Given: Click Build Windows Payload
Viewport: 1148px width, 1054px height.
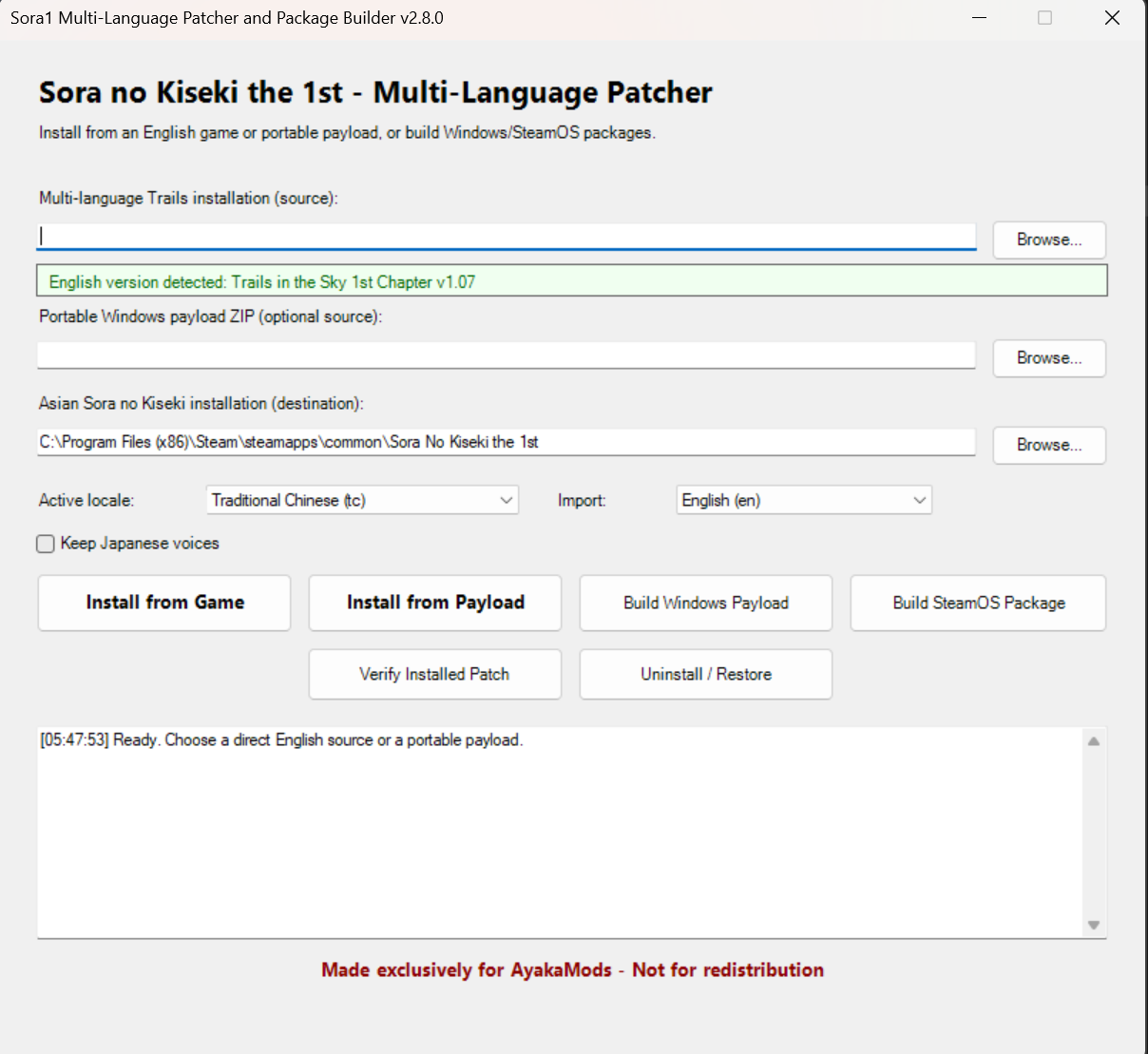Looking at the screenshot, I should click(x=706, y=603).
